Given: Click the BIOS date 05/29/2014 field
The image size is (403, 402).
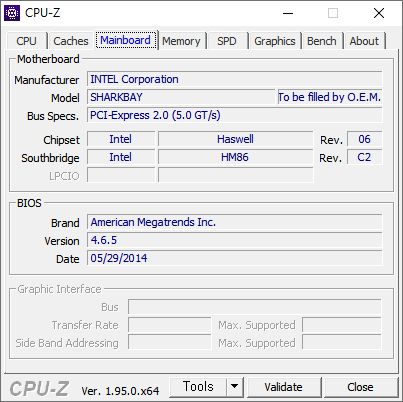Looking at the screenshot, I should click(x=235, y=258).
